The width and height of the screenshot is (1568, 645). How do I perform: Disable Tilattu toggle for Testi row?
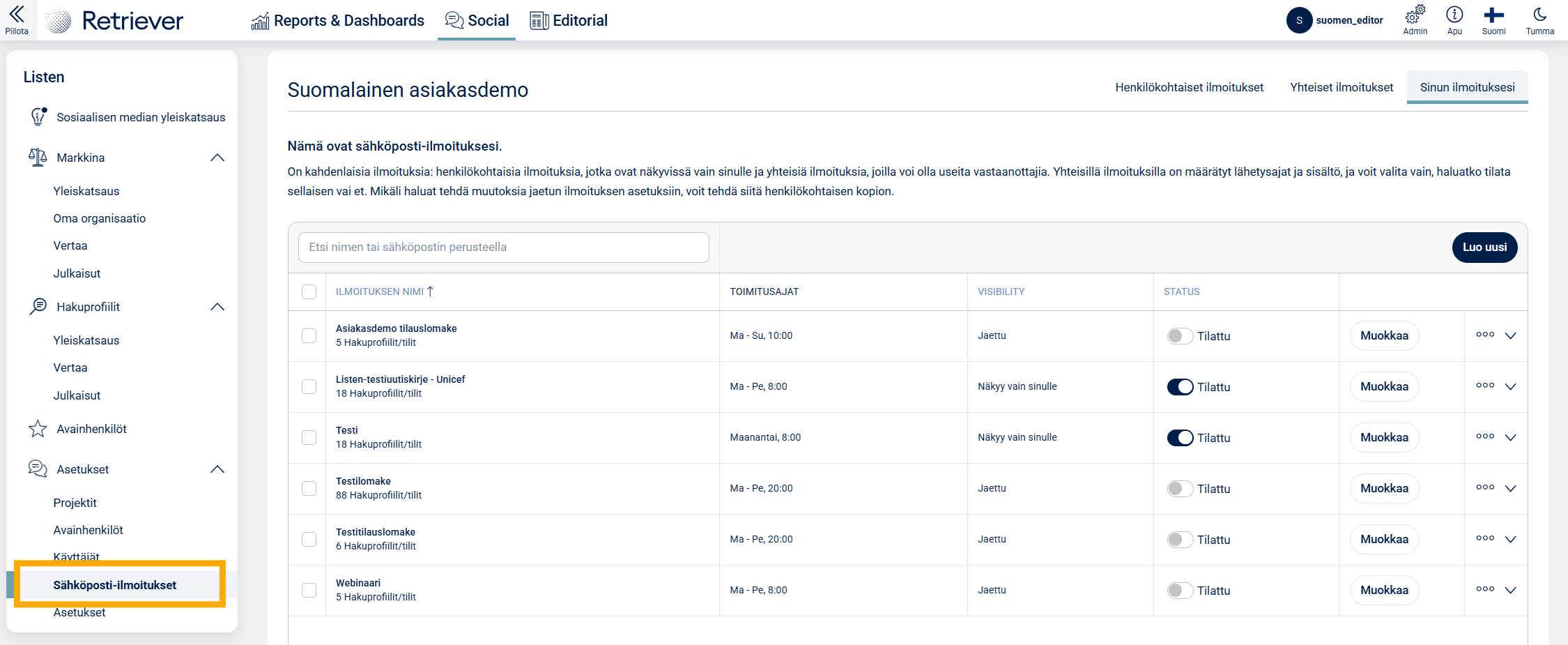(1180, 438)
